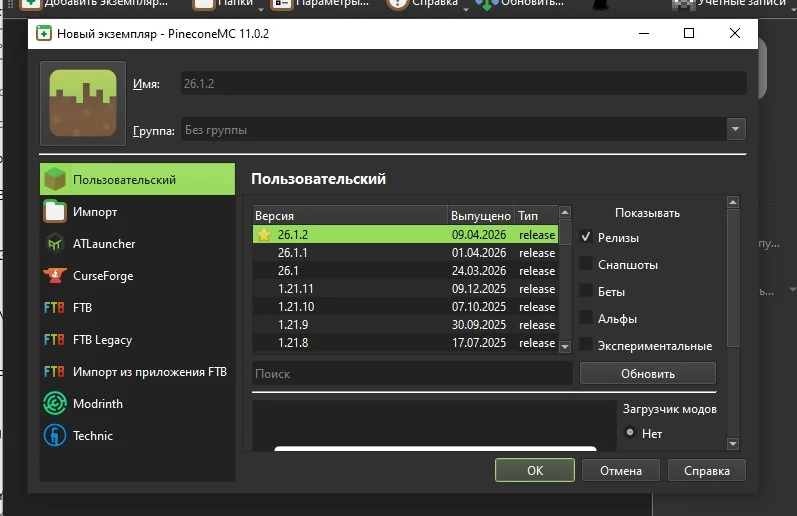The width and height of the screenshot is (797, 516).
Task: Select version 1.21.9 row
Action: tap(405, 324)
